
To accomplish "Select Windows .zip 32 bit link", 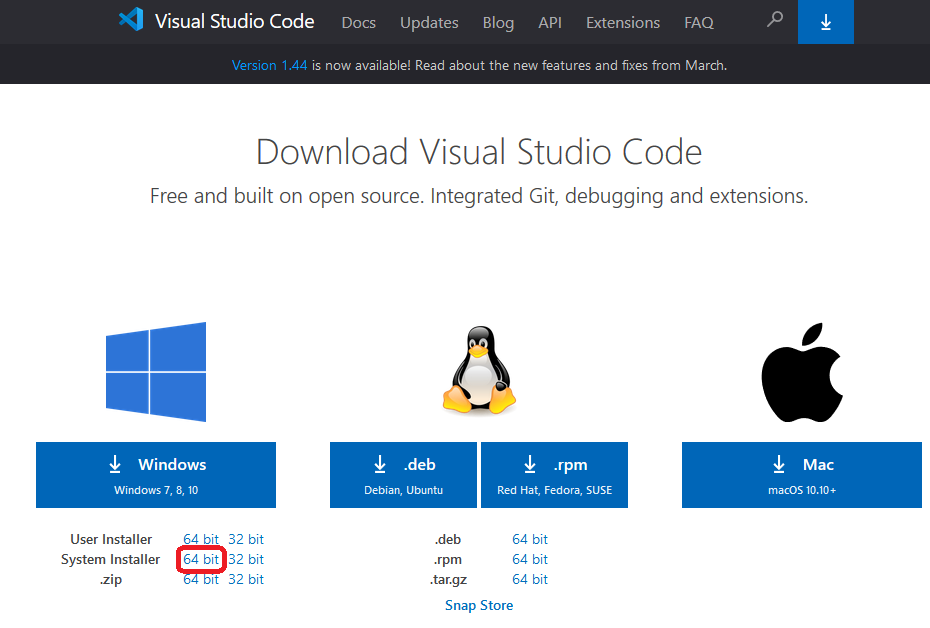I will [246, 579].
